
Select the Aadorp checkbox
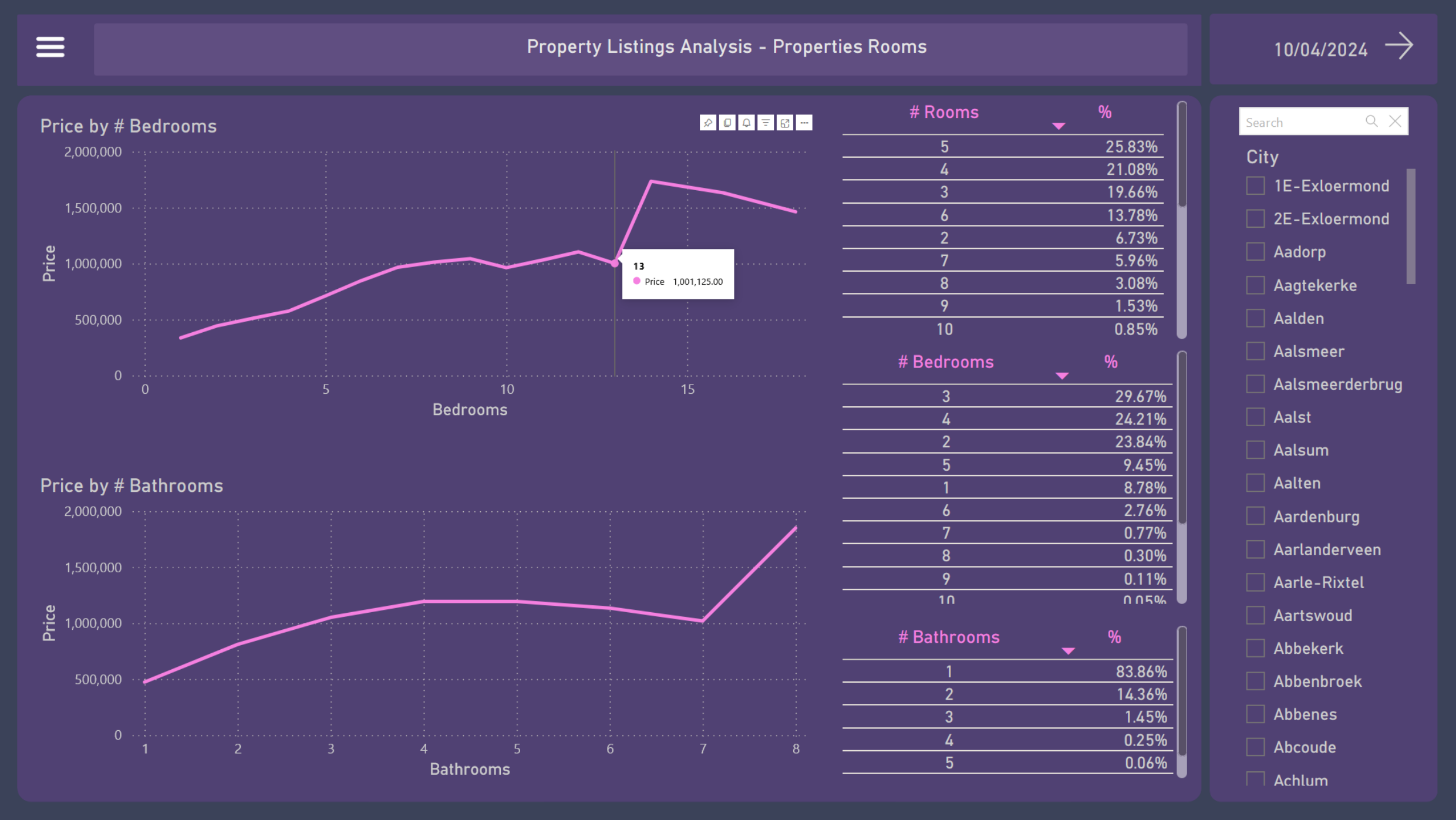click(1255, 252)
